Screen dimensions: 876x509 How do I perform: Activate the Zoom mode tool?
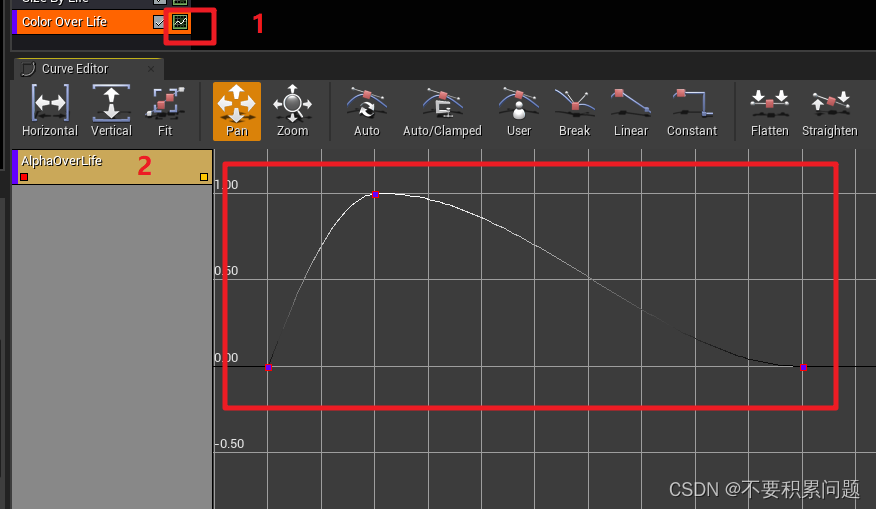point(292,111)
